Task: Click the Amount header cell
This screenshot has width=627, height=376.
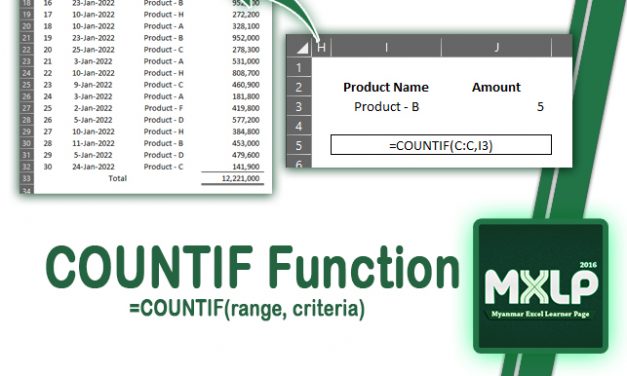Action: click(x=496, y=87)
